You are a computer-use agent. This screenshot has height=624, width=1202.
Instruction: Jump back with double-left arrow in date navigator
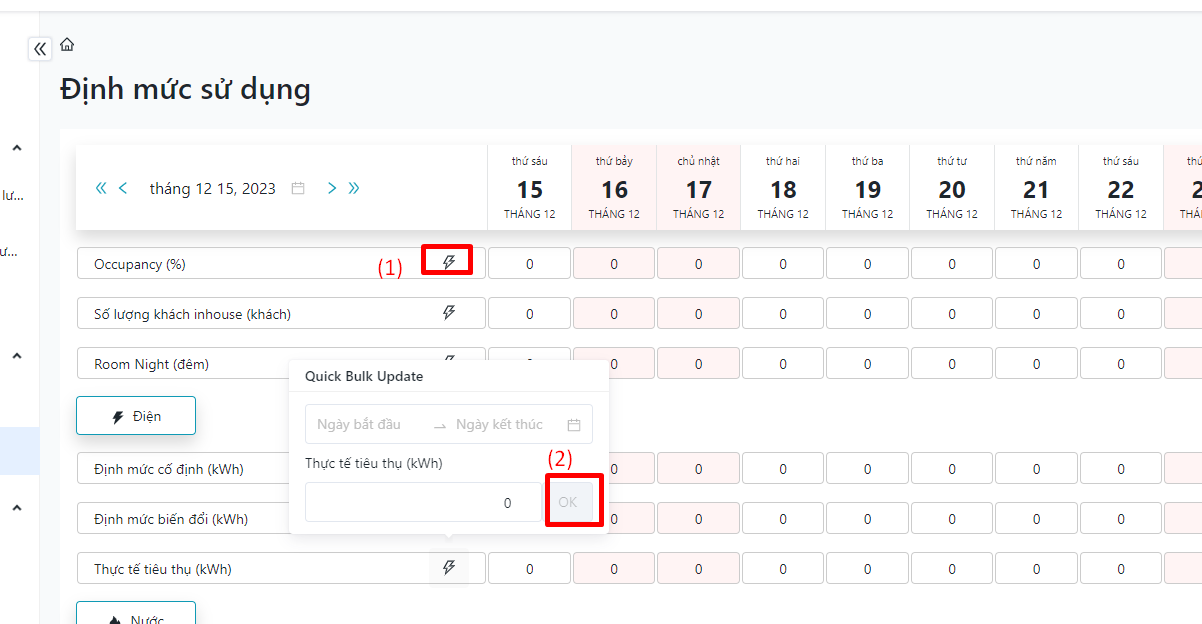[x=101, y=188]
